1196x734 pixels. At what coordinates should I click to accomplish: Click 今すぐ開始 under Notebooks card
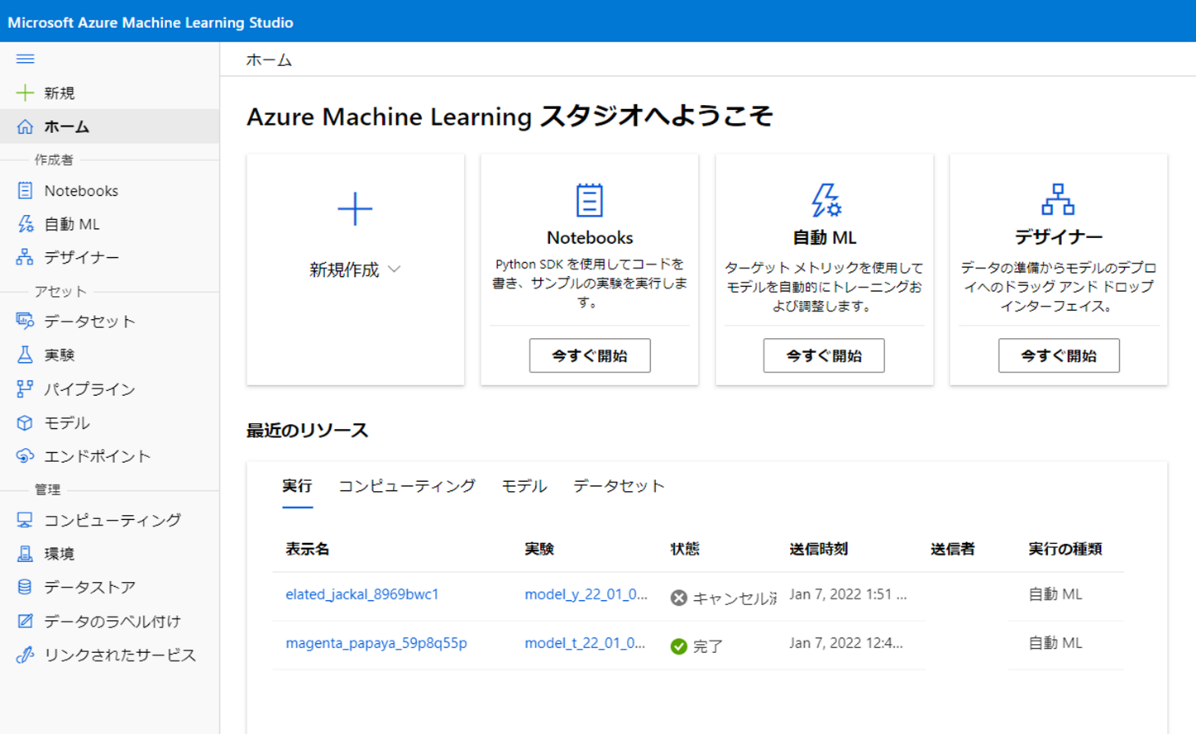(590, 356)
